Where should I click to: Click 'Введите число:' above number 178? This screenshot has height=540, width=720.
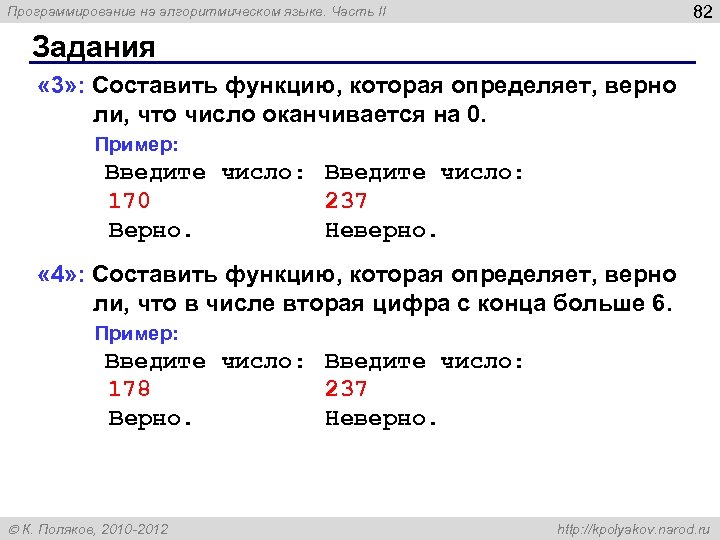pos(204,362)
